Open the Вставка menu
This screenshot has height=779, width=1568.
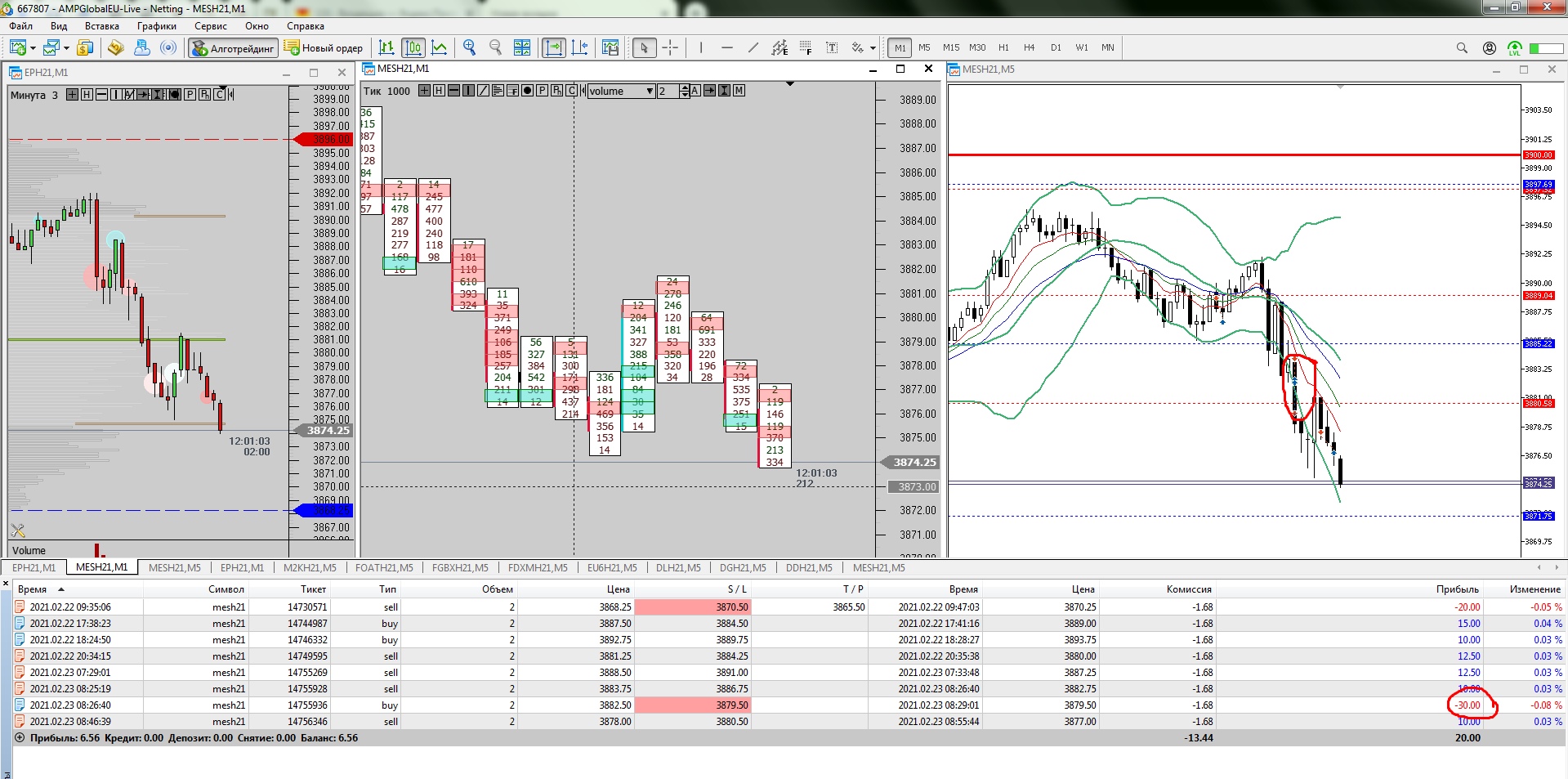[x=102, y=26]
